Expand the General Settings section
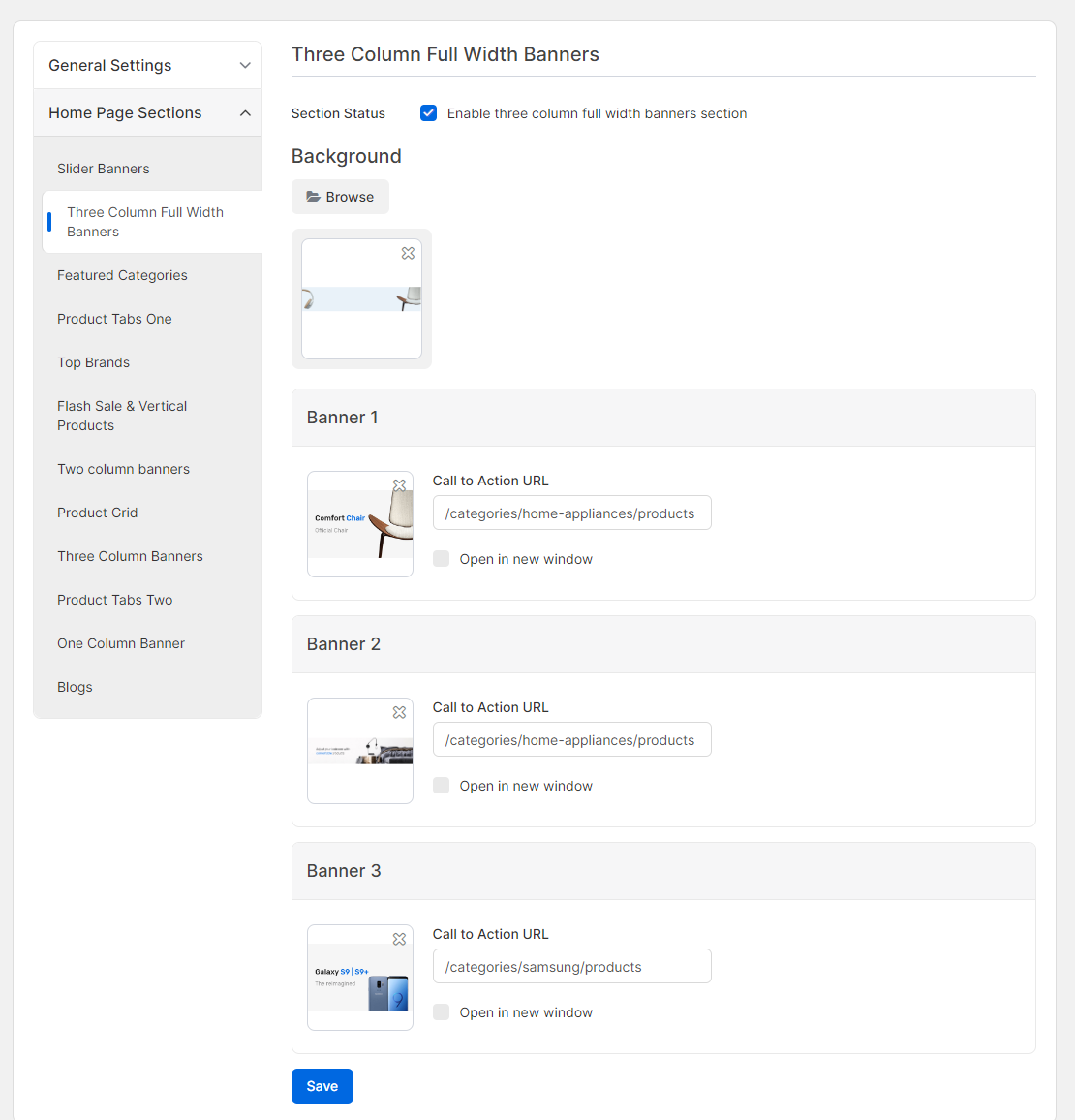Screen dimensions: 1075x1120 point(147,65)
